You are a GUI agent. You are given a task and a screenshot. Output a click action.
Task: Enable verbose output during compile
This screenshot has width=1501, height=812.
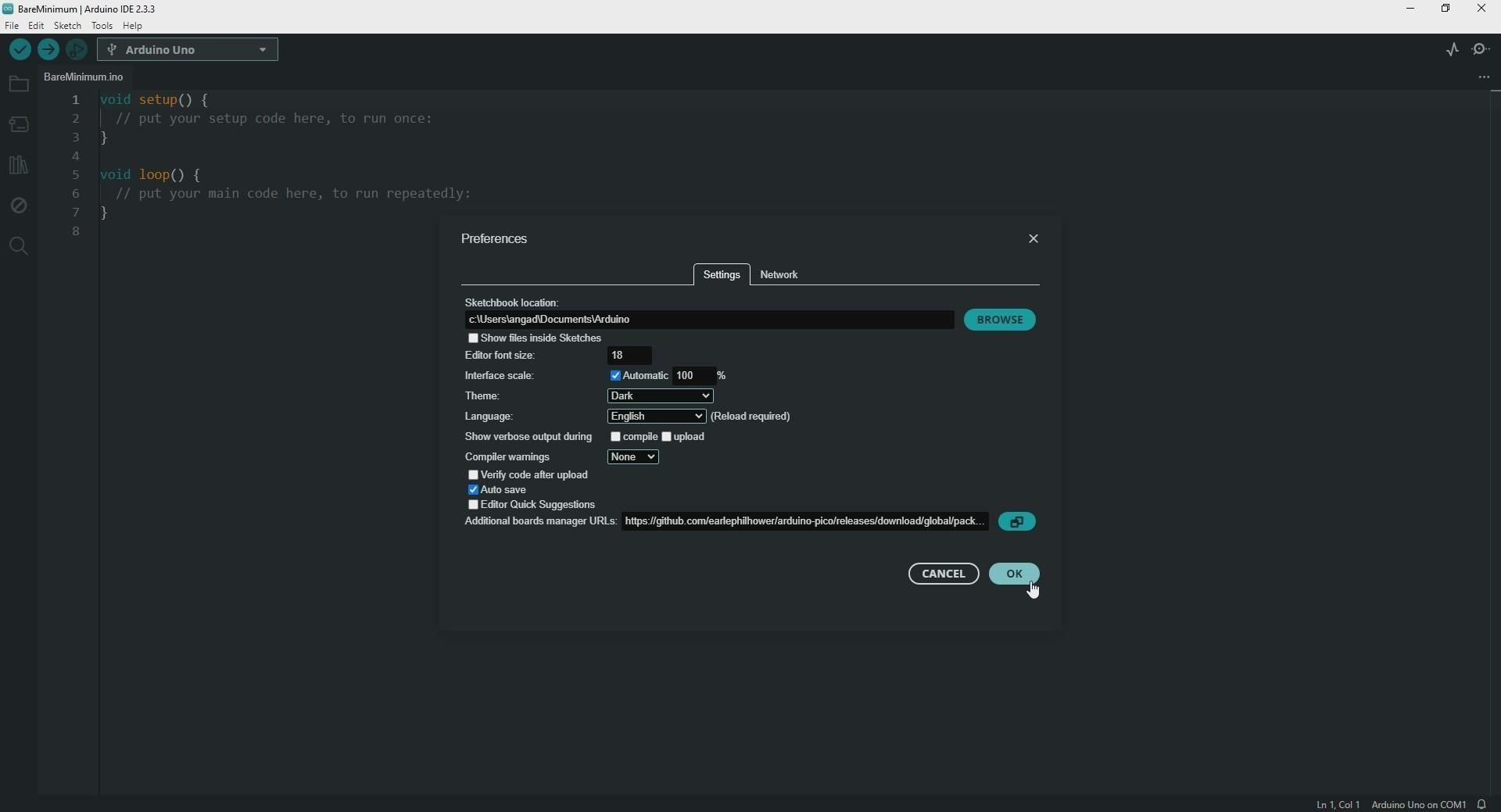(x=615, y=437)
